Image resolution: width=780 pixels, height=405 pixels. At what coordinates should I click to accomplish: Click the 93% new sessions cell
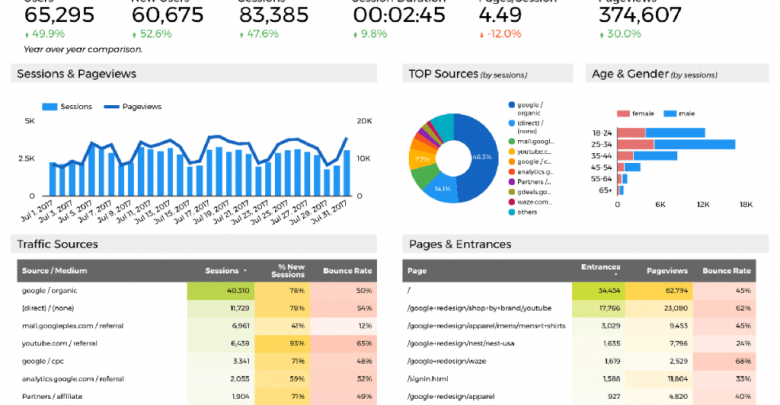283,343
